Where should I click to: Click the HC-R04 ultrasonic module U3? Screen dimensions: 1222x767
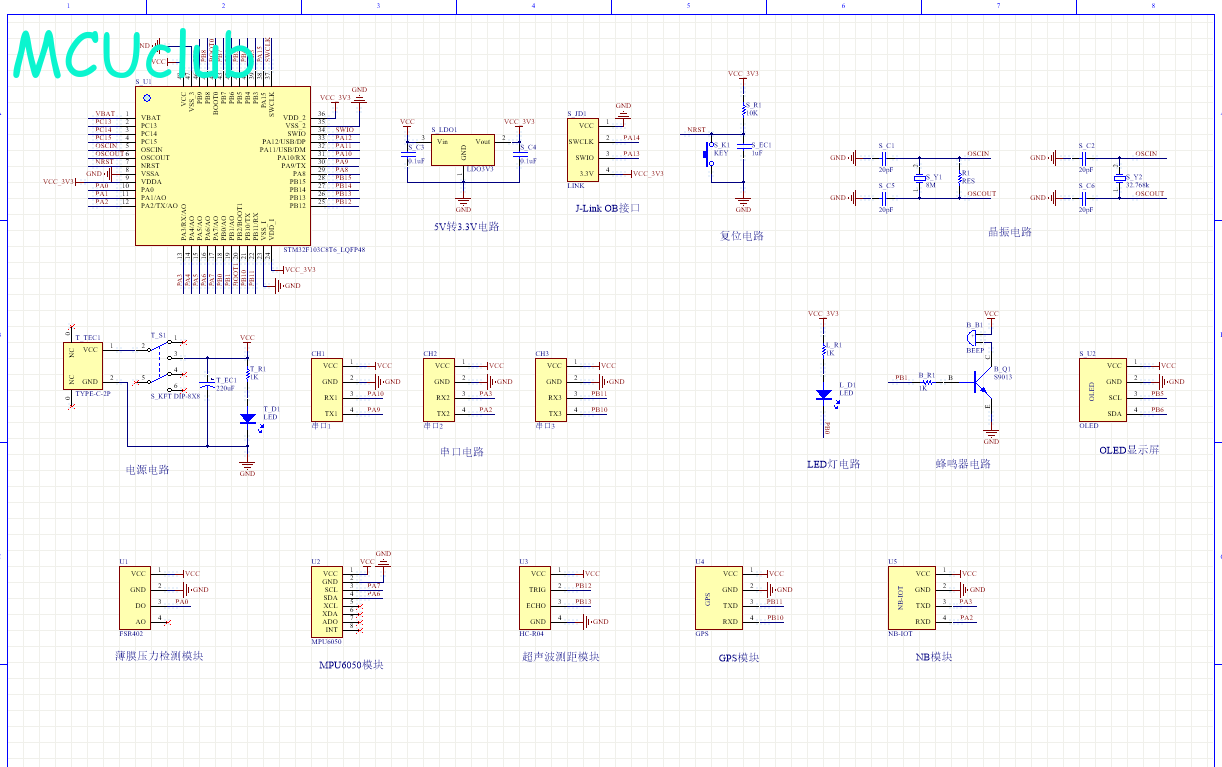tap(535, 597)
